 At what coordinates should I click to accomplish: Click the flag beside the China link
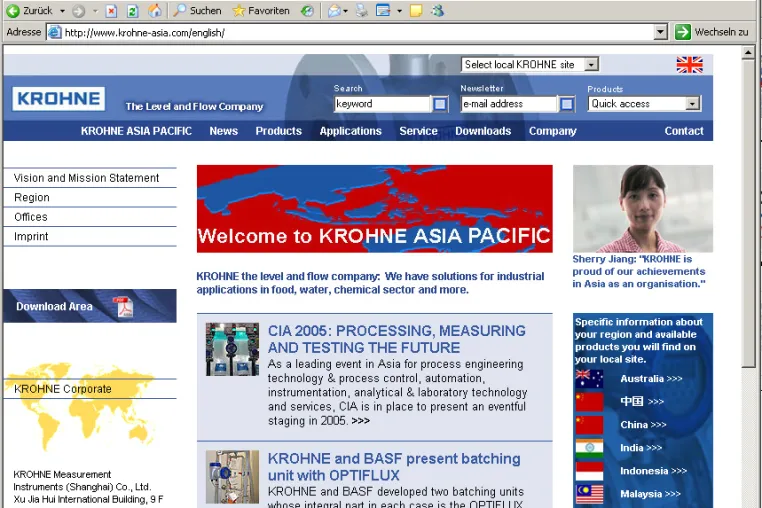(x=589, y=425)
